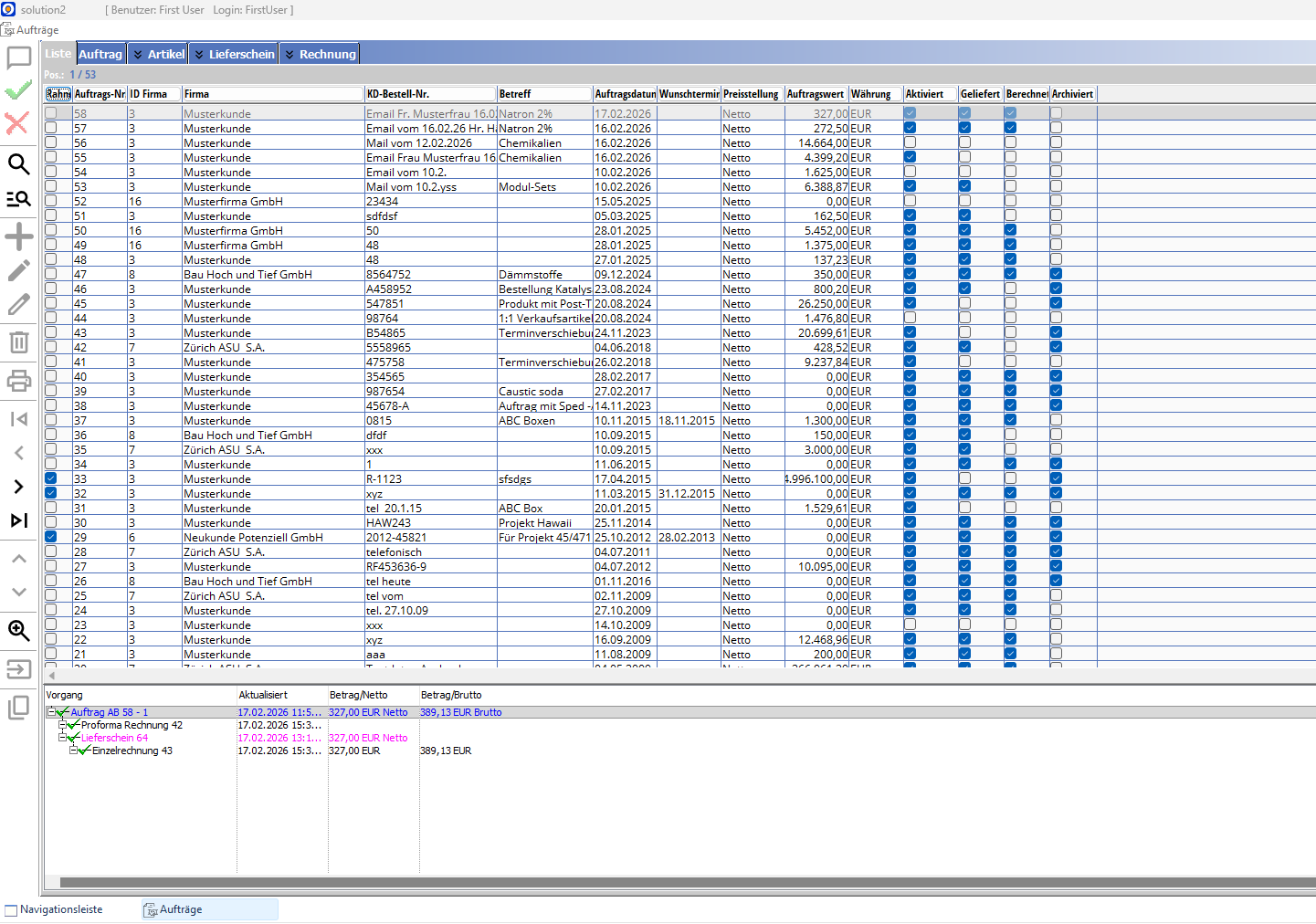This screenshot has width=1316, height=924.
Task: Switch to the Auftrag tab
Action: [x=100, y=54]
